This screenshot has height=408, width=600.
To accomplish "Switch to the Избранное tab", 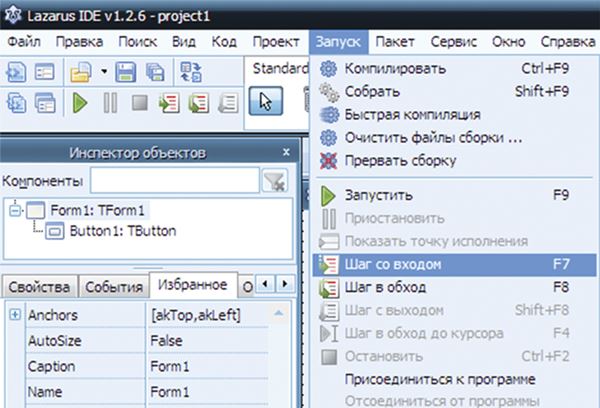I will [193, 285].
